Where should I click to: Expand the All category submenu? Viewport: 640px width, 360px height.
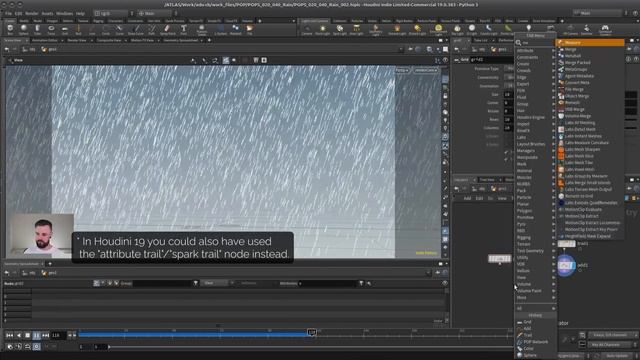(x=535, y=308)
